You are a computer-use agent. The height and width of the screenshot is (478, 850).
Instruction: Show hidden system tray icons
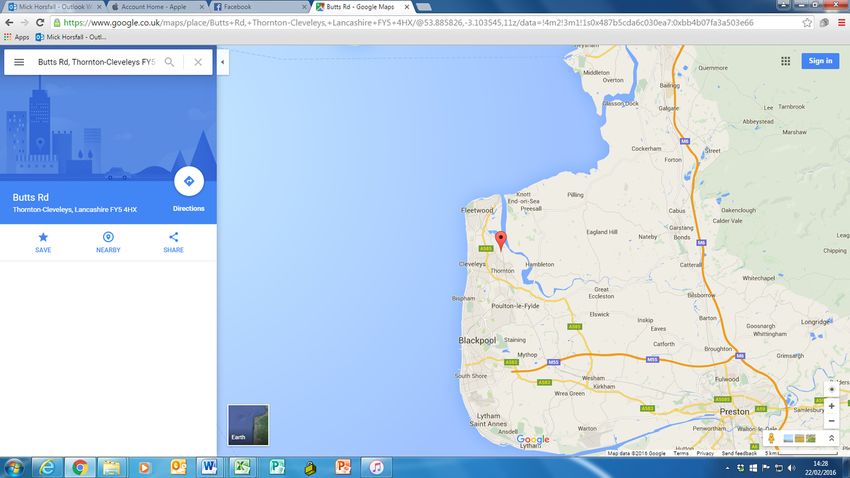pyautogui.click(x=727, y=468)
